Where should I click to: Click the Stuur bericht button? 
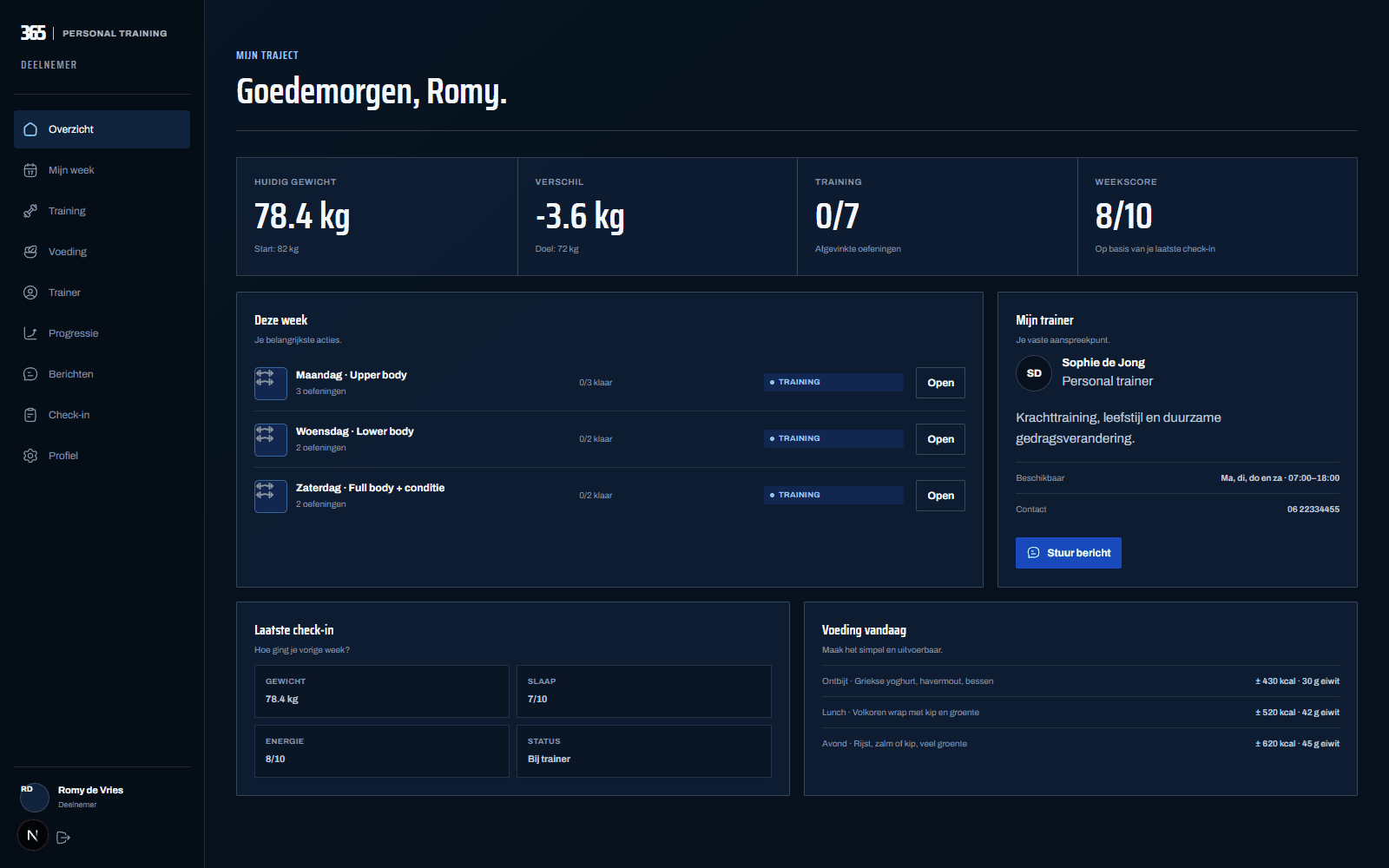(1069, 553)
